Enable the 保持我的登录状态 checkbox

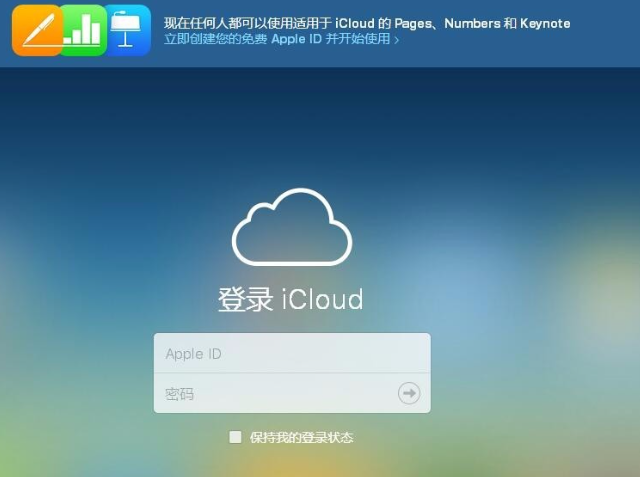click(x=235, y=437)
